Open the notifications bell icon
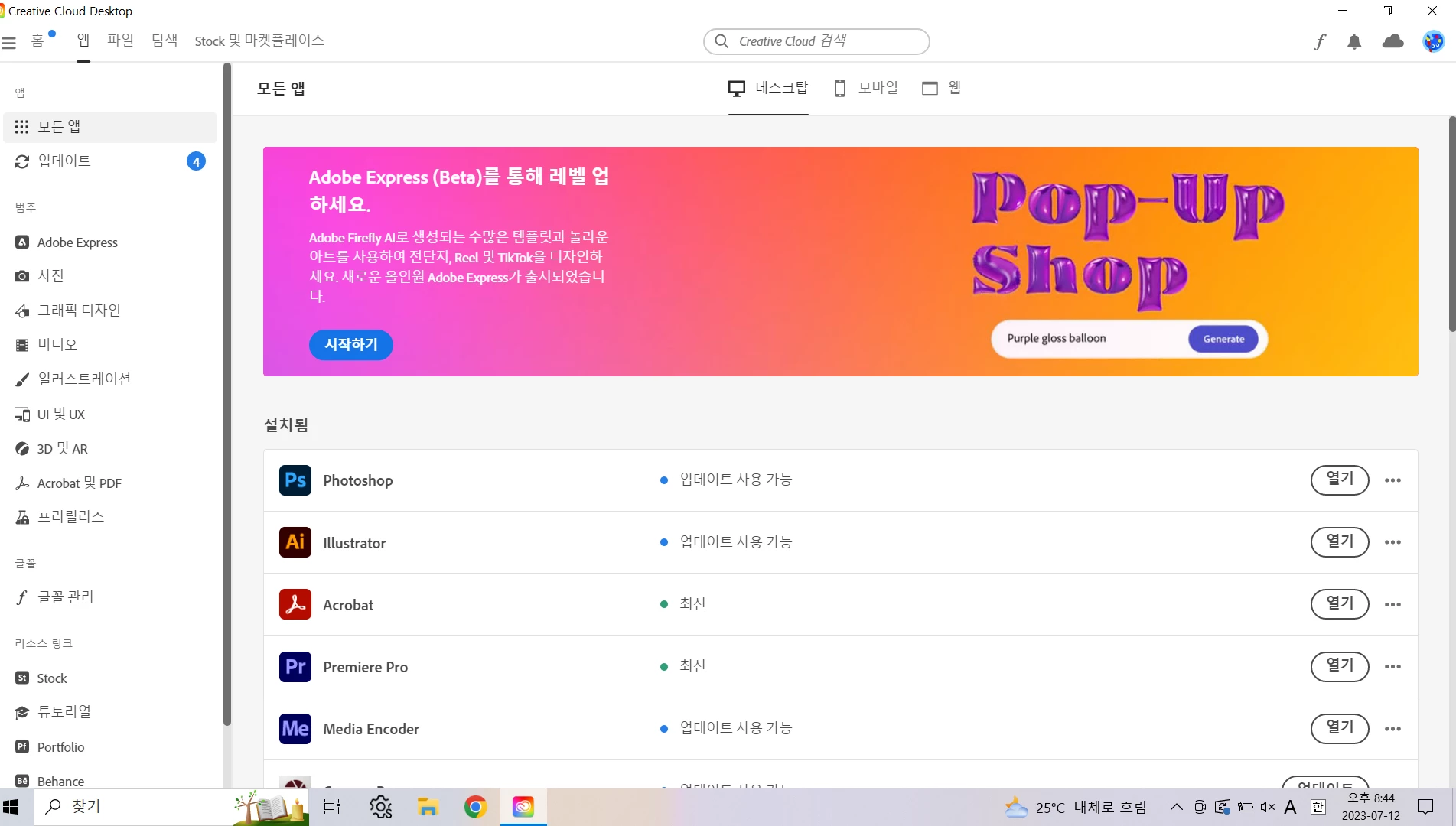This screenshot has height=826, width=1456. [1354, 42]
